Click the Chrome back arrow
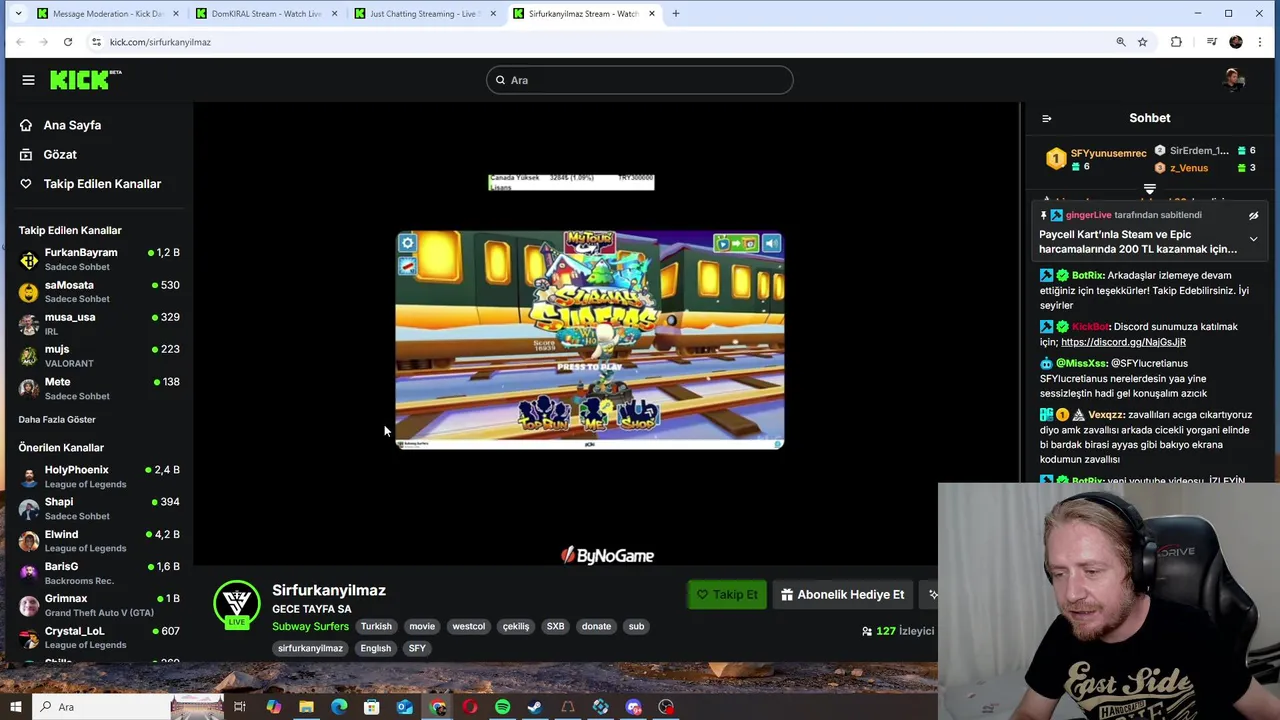The height and width of the screenshot is (720, 1280). [x=19, y=42]
